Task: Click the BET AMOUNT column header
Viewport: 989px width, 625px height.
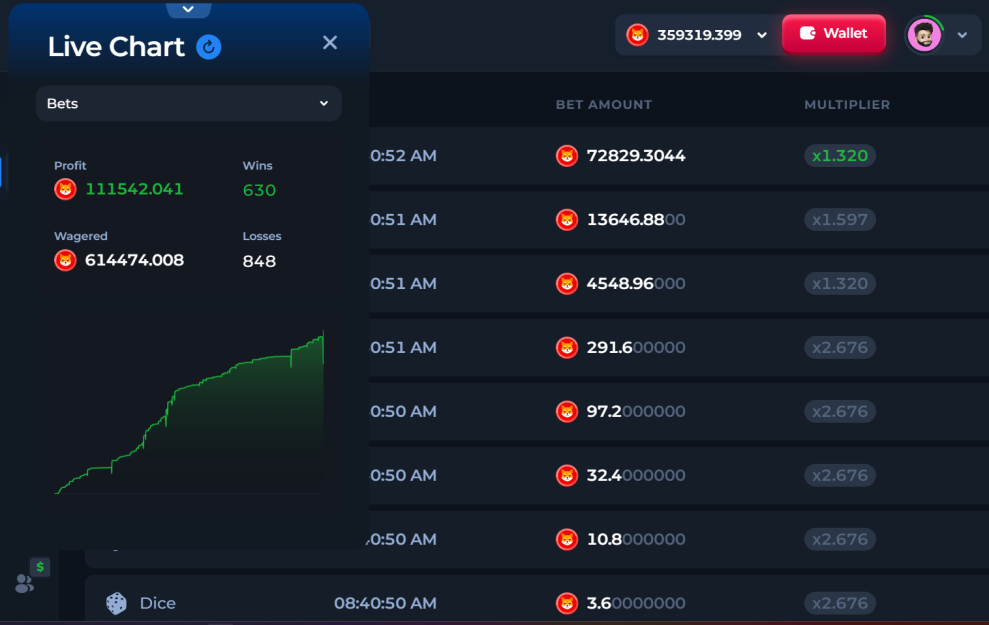Action: tap(604, 105)
